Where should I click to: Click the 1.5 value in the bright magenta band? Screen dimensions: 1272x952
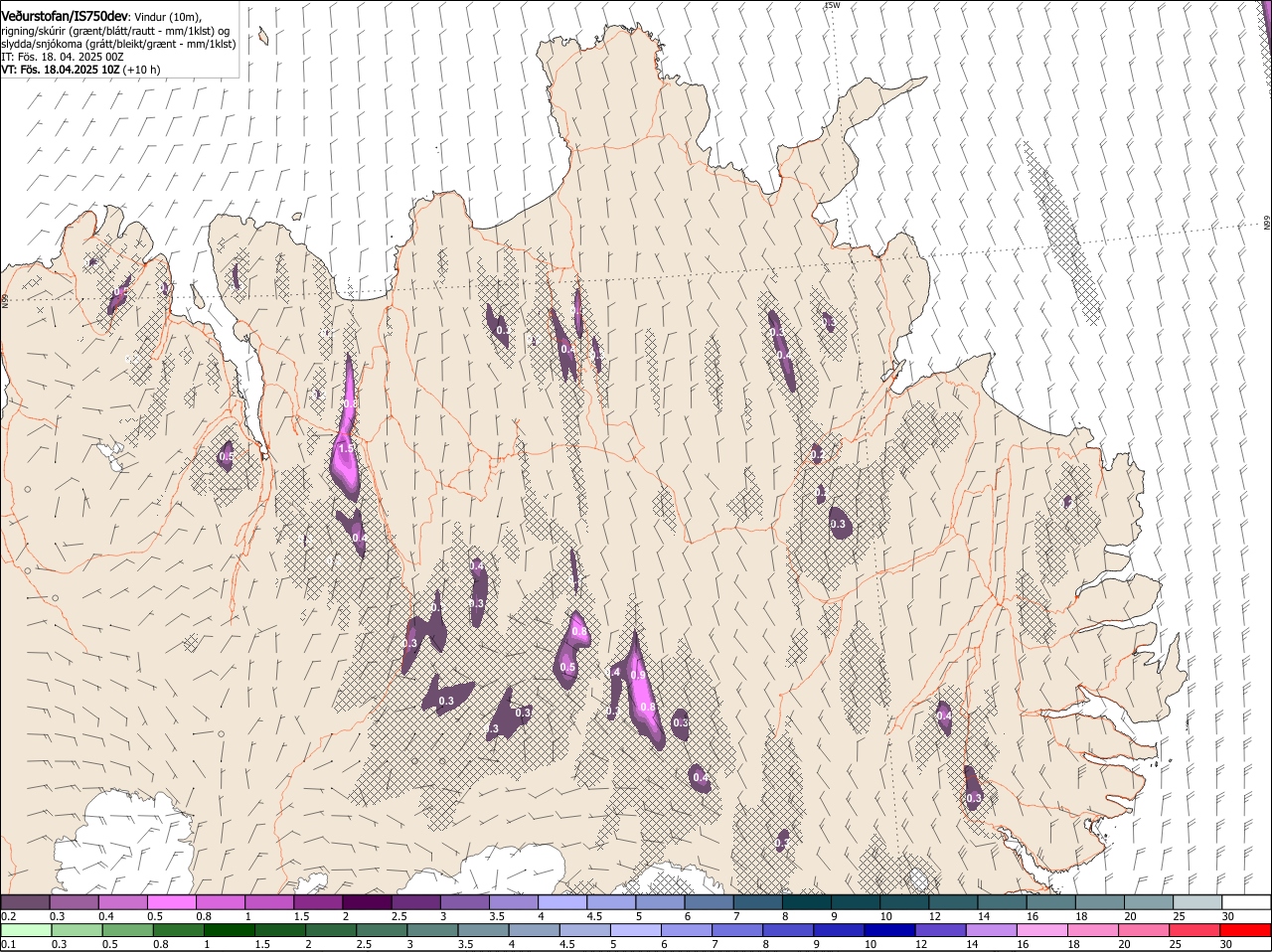[345, 449]
